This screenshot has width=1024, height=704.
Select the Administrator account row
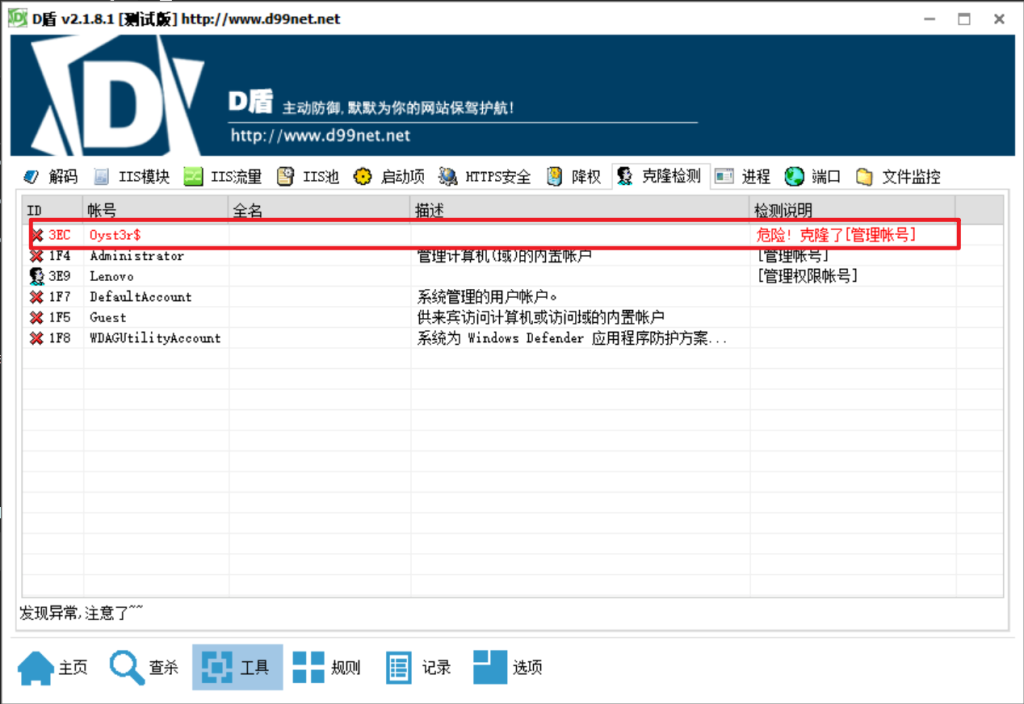pos(136,256)
